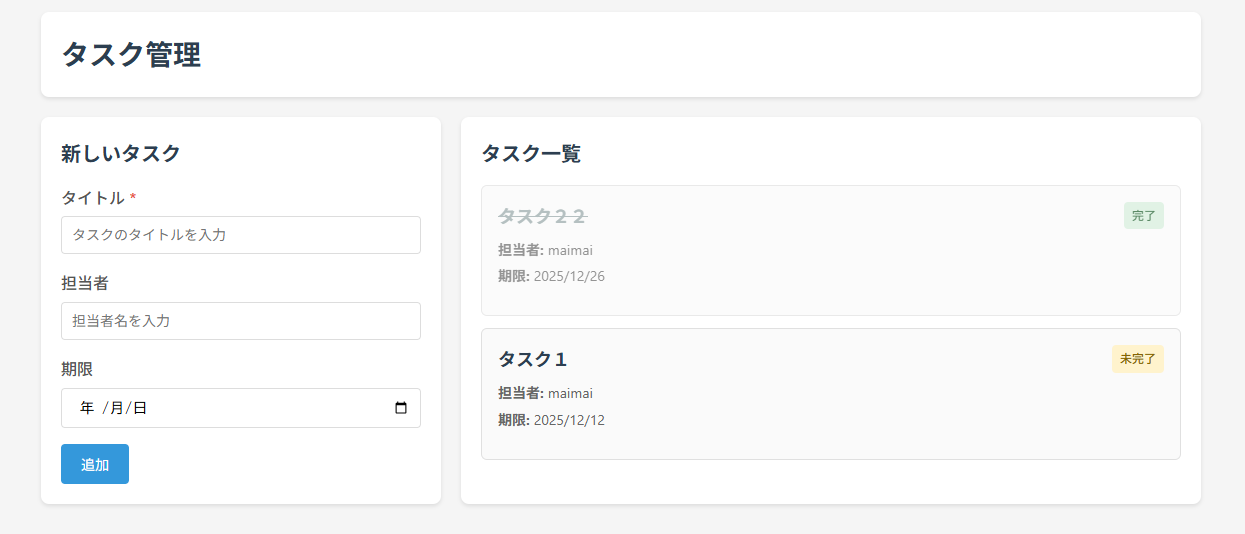Click the 追加 button

(95, 464)
